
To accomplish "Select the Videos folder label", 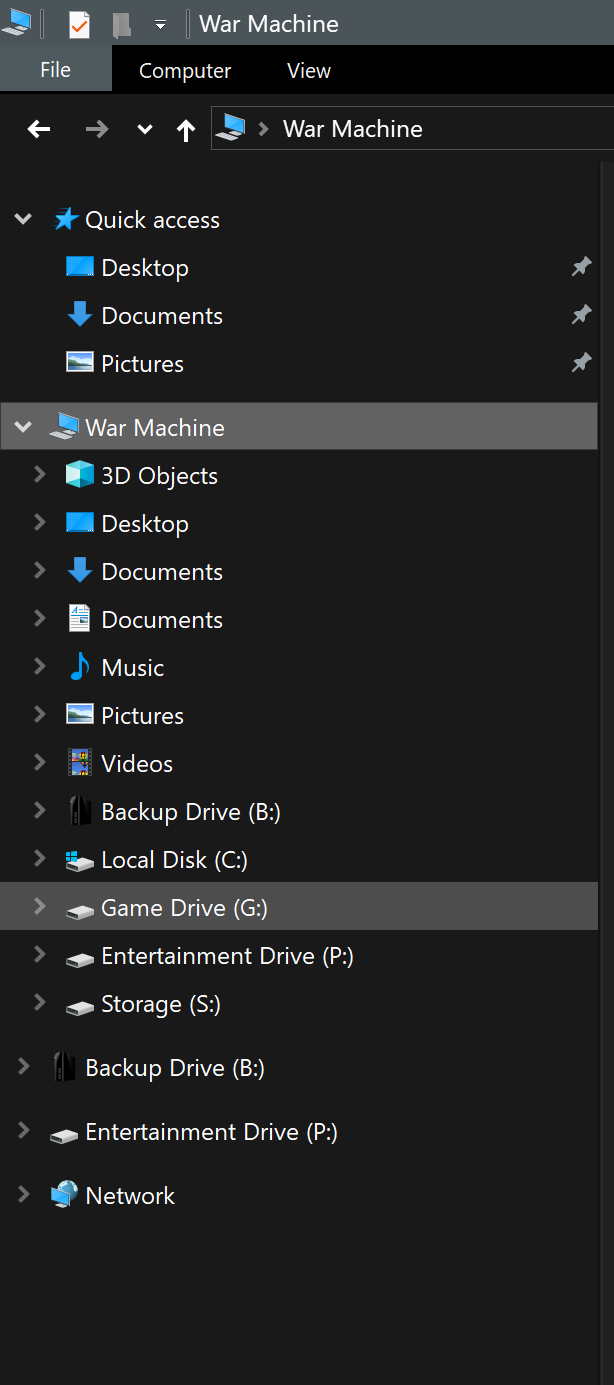I will pos(137,764).
